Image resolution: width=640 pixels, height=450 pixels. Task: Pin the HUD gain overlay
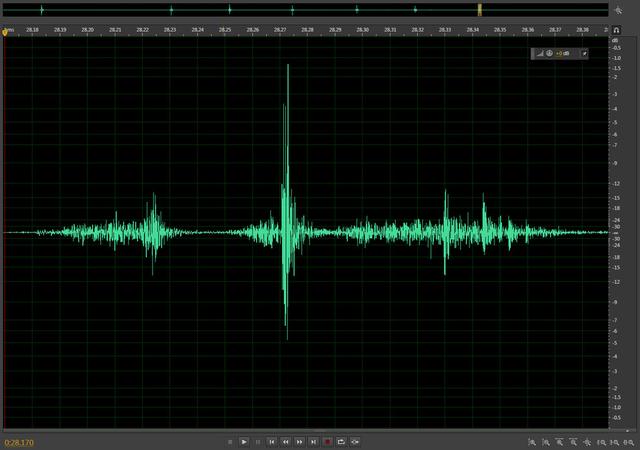point(584,53)
